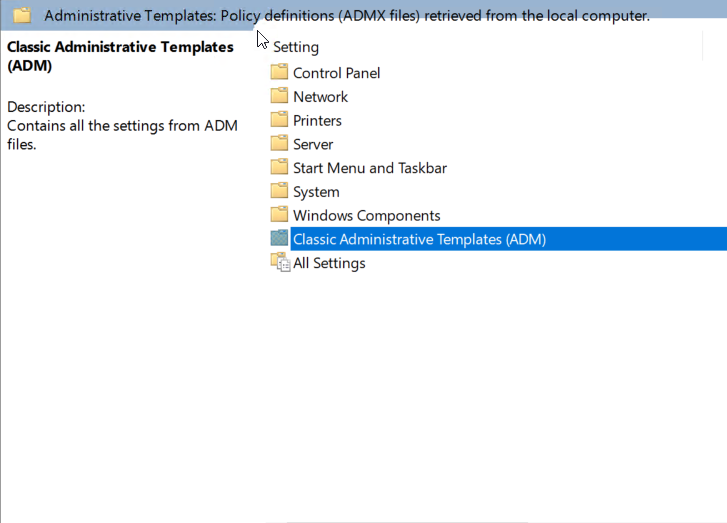This screenshot has width=727, height=523.
Task: Select the Printers entry label
Action: (x=317, y=121)
